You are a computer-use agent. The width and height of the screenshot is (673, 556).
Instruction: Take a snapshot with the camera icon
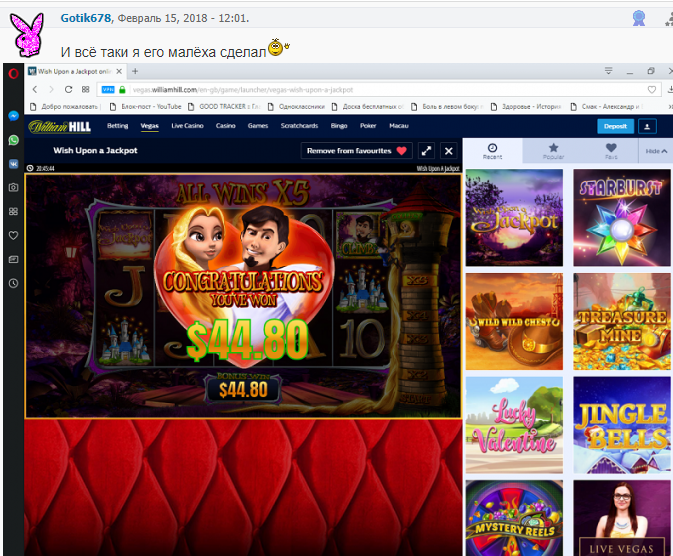(x=13, y=188)
